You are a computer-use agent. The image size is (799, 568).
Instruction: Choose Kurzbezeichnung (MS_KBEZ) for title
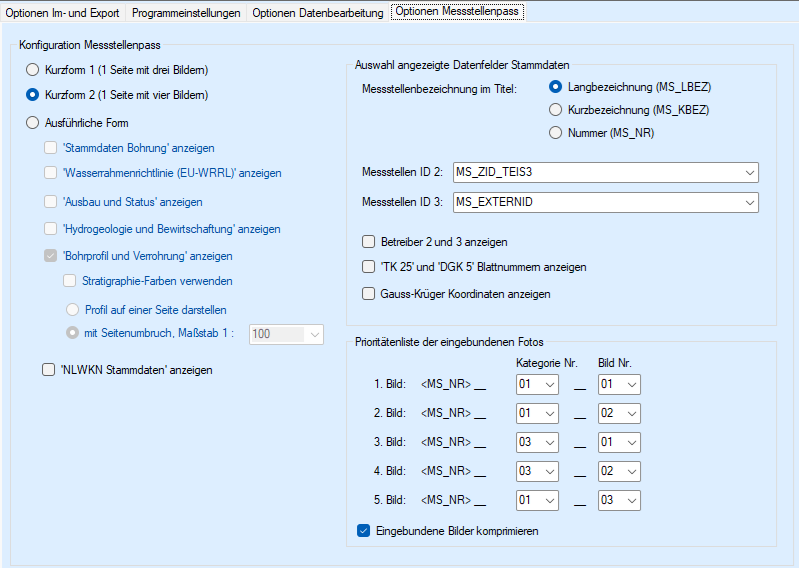tap(555, 110)
